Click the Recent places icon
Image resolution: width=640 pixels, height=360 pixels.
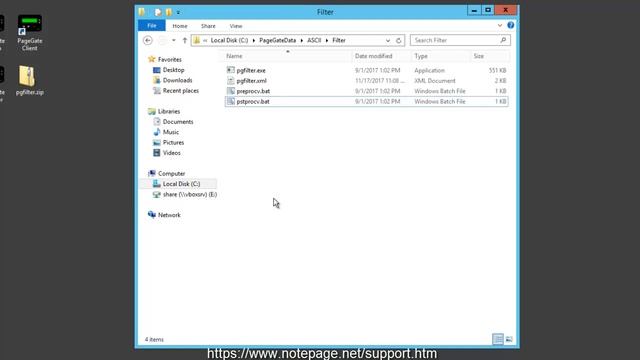(157, 91)
